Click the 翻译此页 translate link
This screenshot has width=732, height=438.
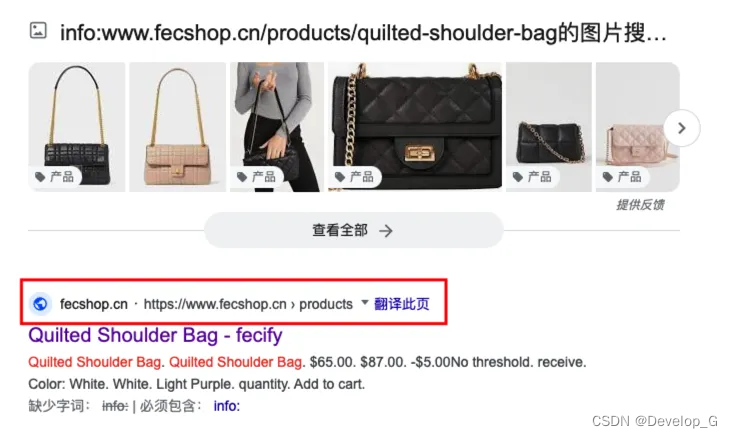tap(401, 304)
